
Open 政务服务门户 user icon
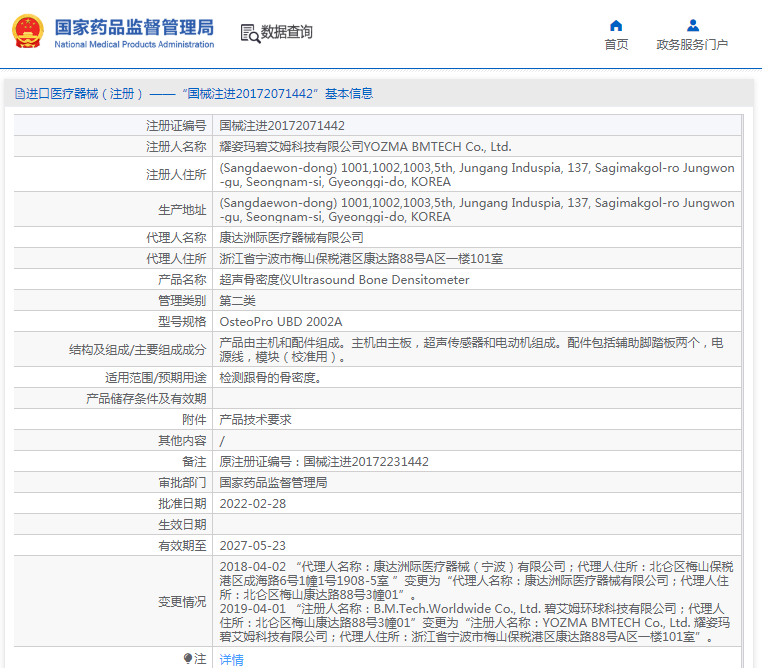point(693,25)
